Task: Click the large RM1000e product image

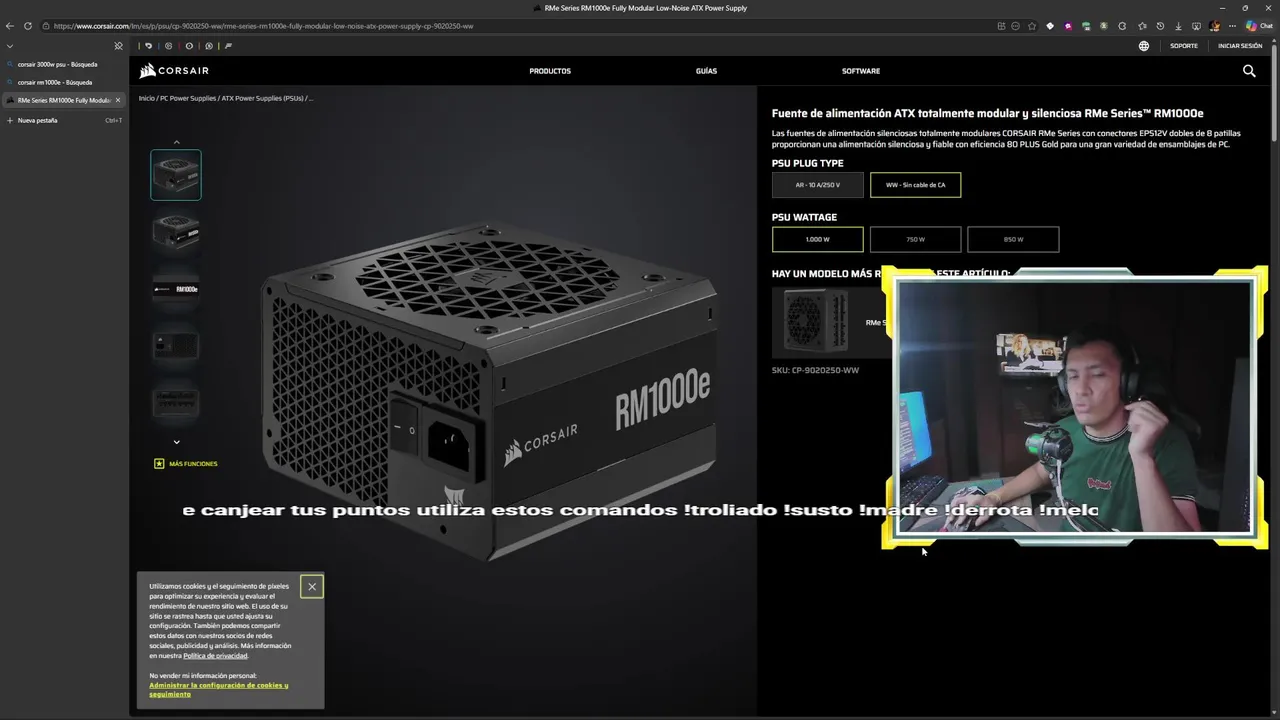Action: (488, 390)
